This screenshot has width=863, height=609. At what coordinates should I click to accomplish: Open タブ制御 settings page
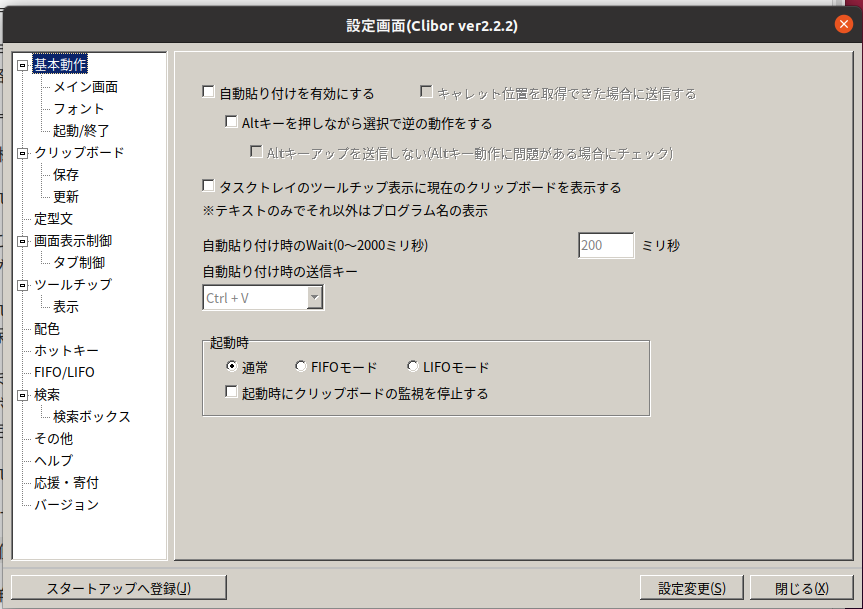coord(79,263)
